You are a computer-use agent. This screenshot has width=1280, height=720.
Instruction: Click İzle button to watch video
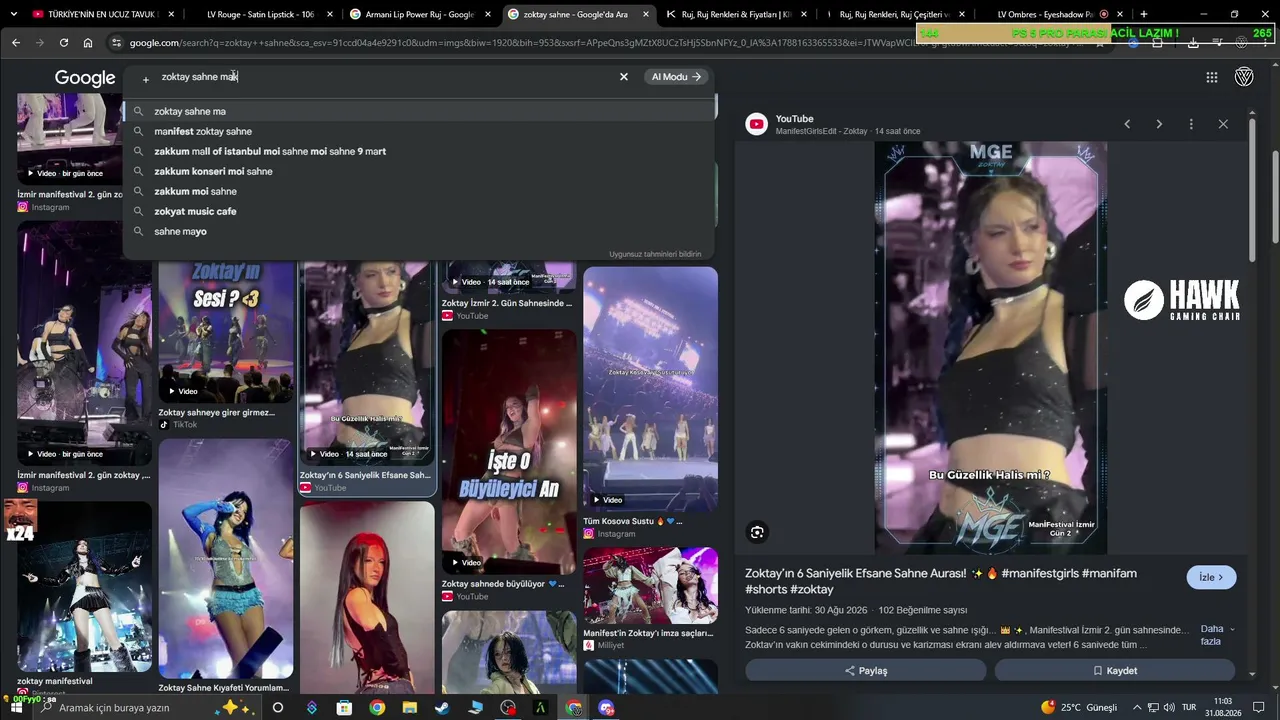1211,577
